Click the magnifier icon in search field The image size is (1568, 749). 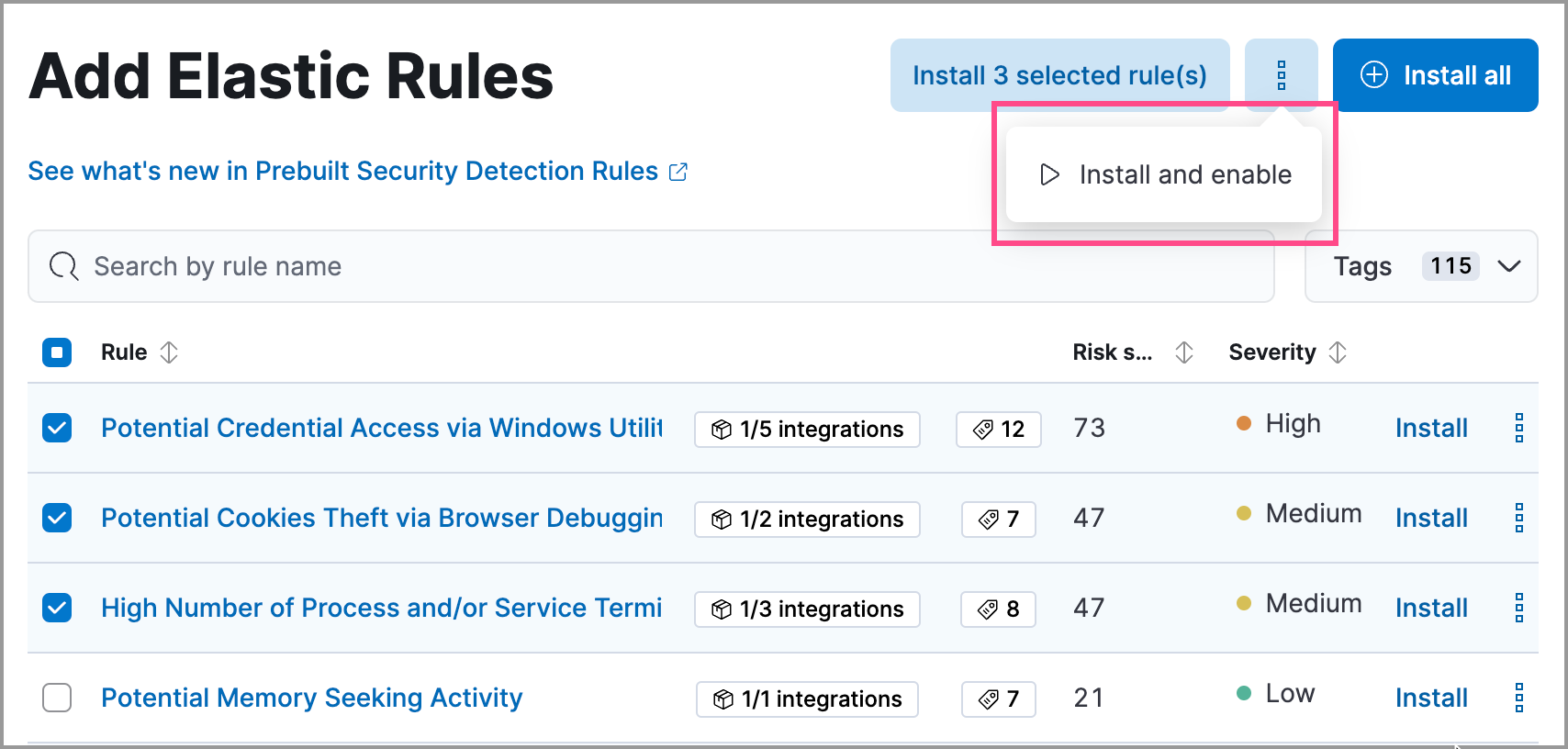click(63, 266)
